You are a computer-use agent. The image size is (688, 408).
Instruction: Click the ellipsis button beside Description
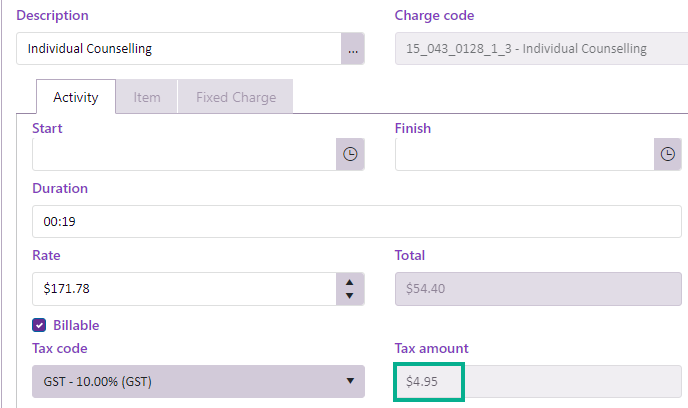[352, 48]
